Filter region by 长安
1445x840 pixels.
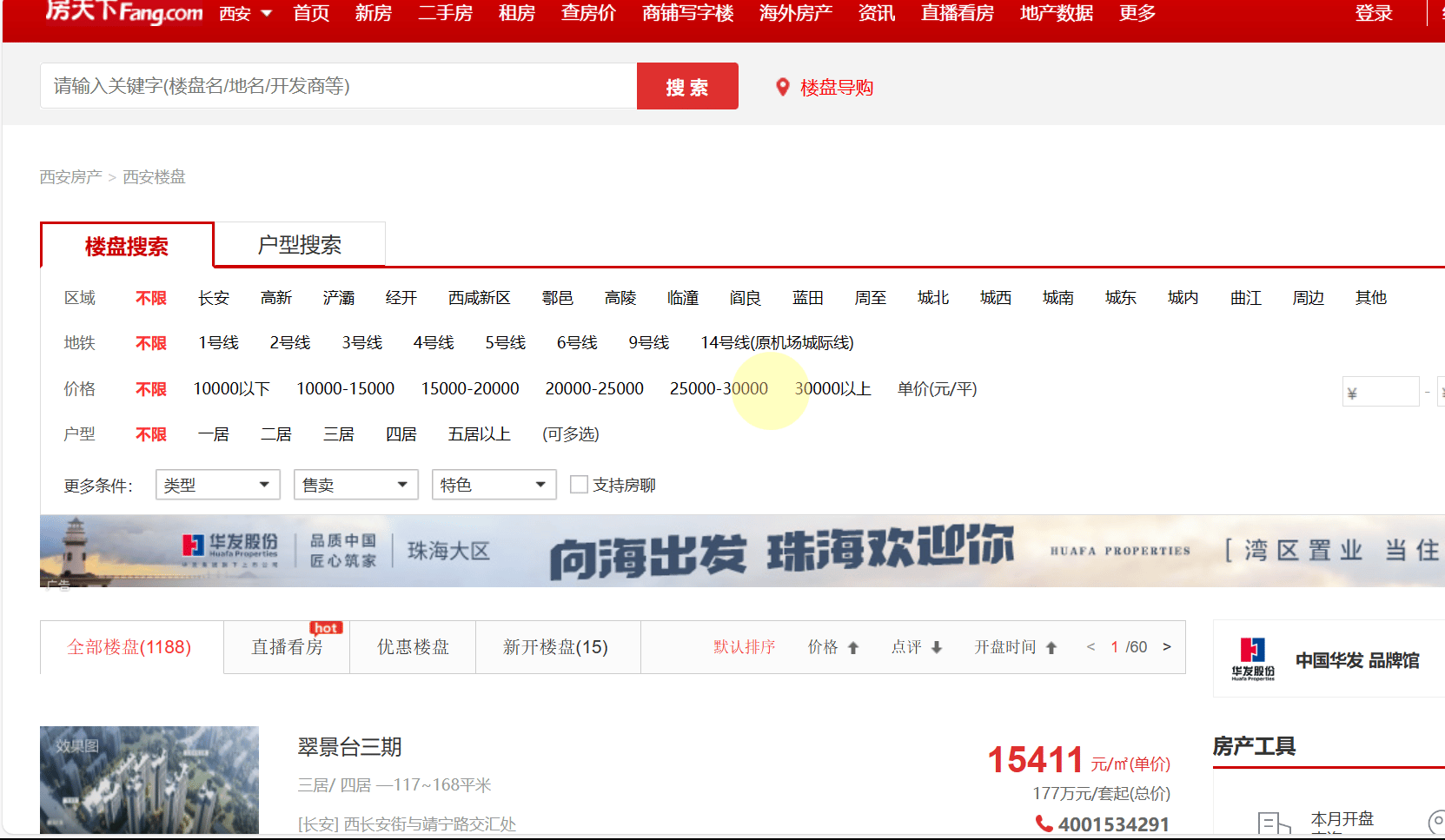(x=214, y=298)
